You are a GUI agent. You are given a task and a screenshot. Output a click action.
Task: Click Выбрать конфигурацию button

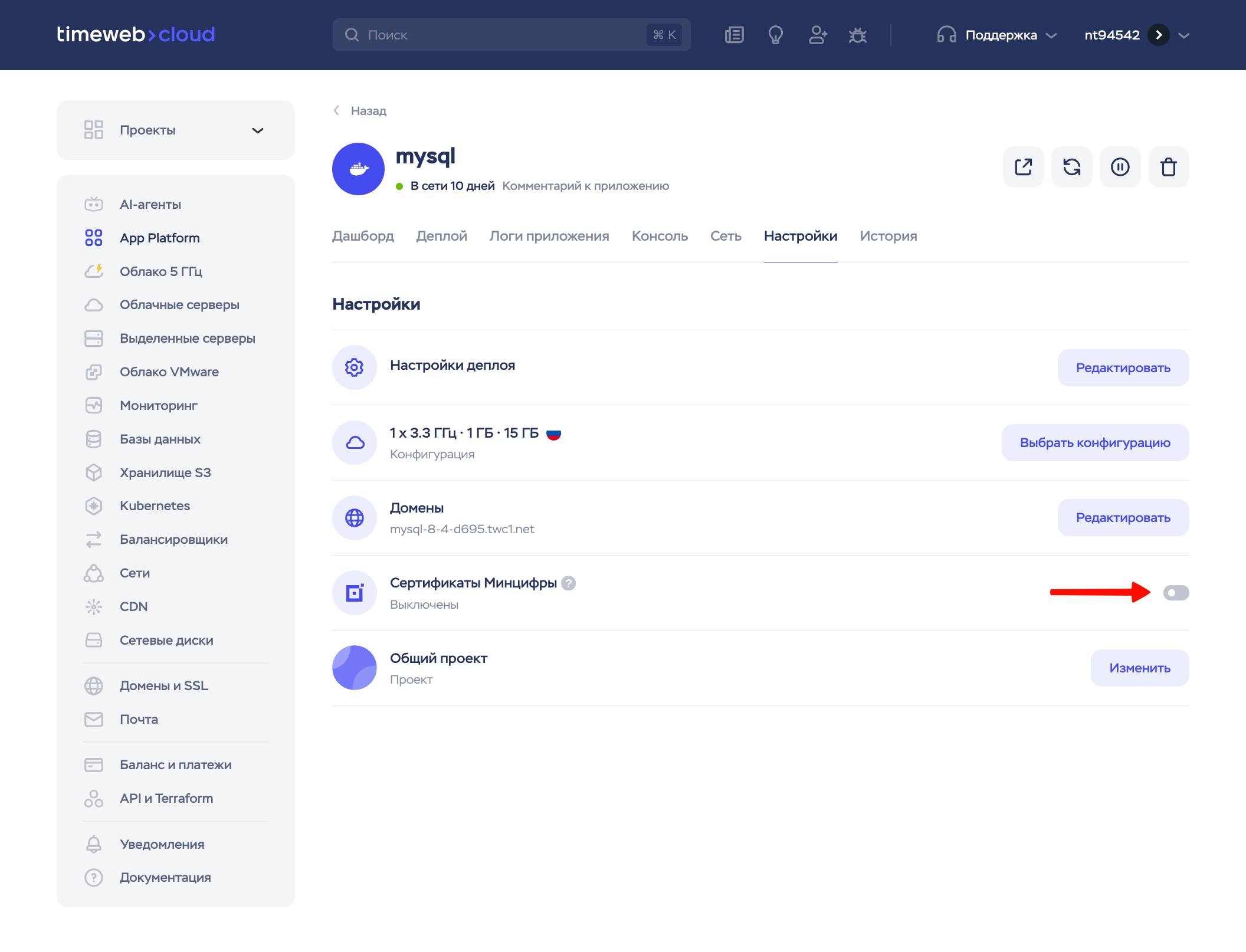(x=1095, y=442)
